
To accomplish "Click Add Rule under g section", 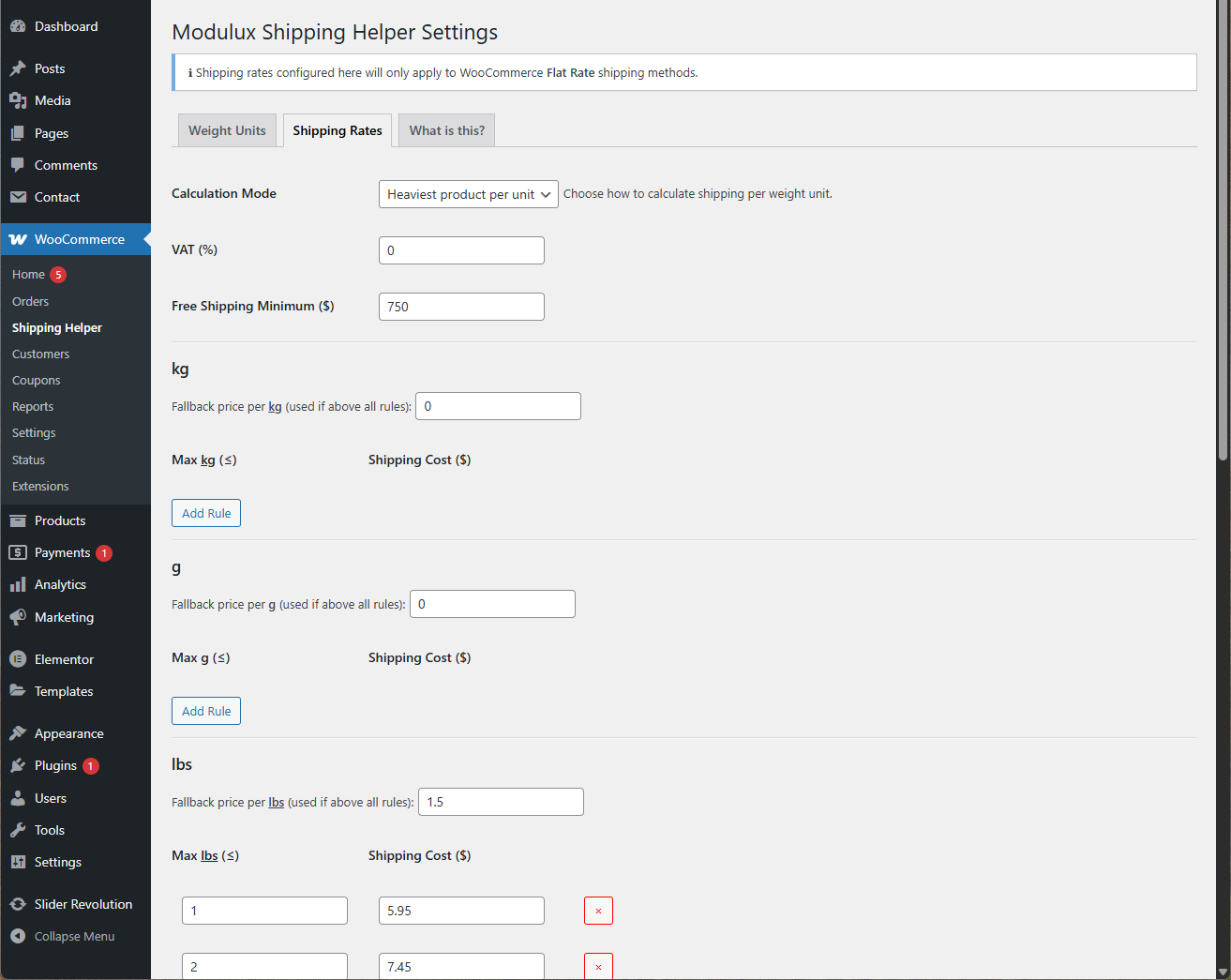I will pyautogui.click(x=206, y=711).
